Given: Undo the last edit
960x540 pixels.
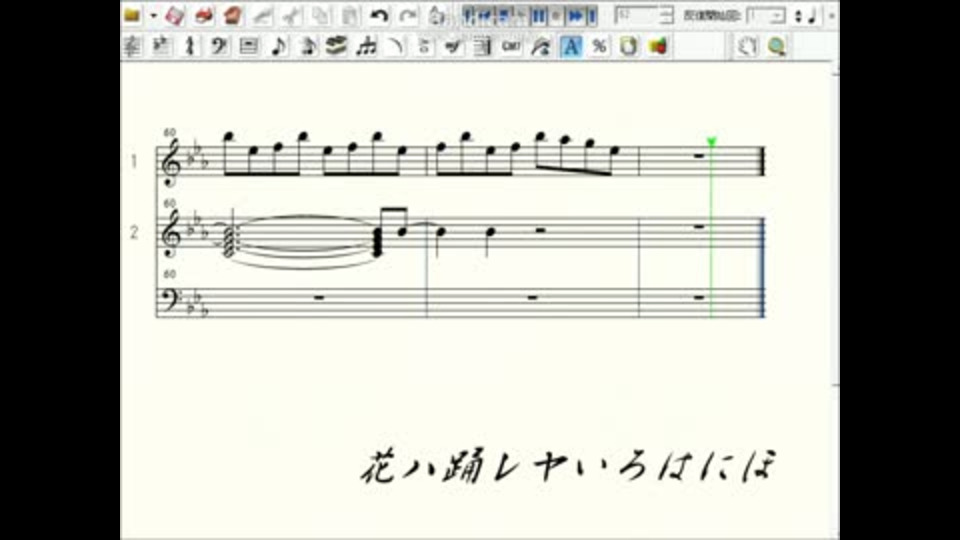Looking at the screenshot, I should point(380,15).
